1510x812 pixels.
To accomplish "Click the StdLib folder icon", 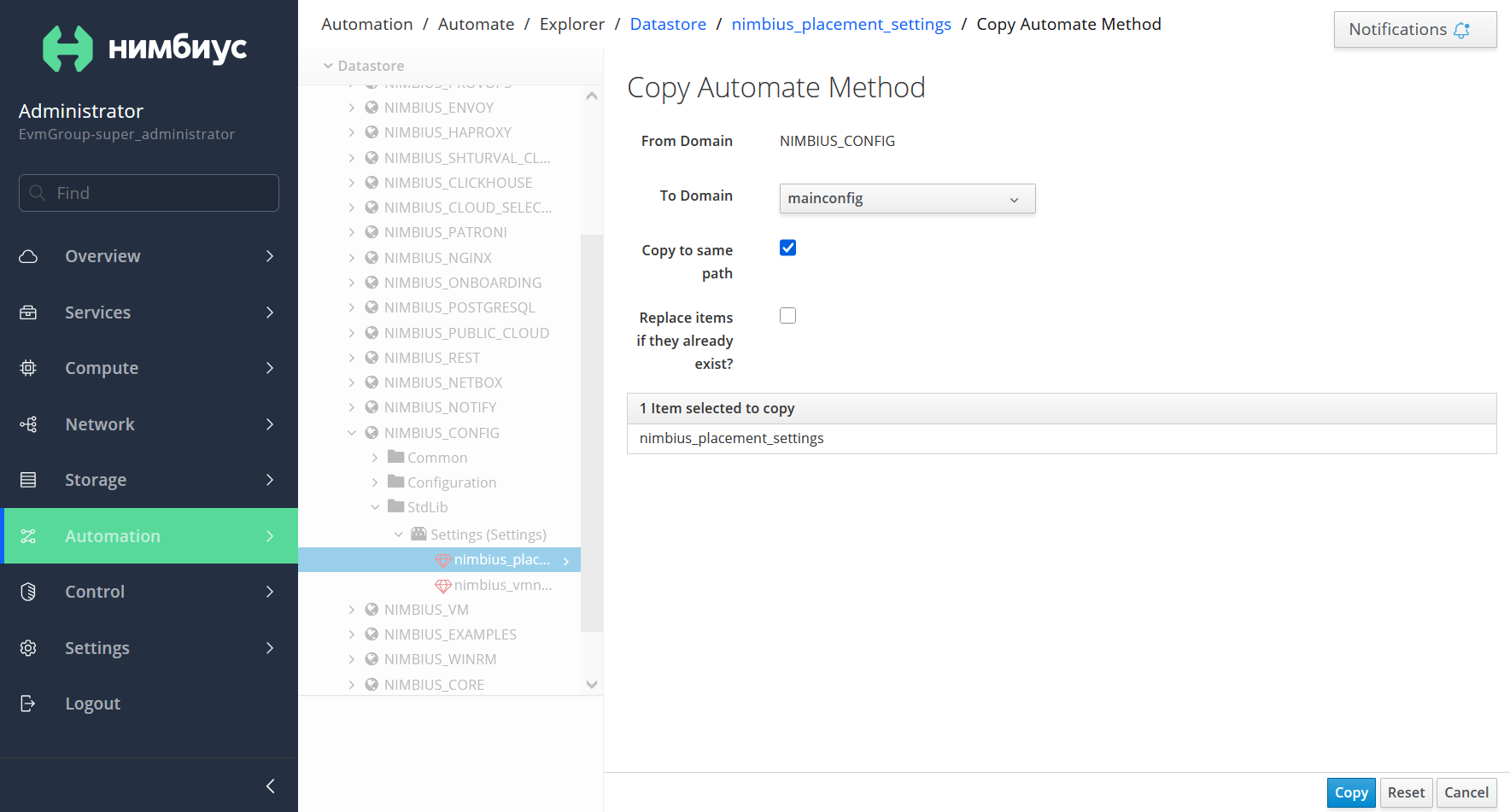I will coord(395,506).
